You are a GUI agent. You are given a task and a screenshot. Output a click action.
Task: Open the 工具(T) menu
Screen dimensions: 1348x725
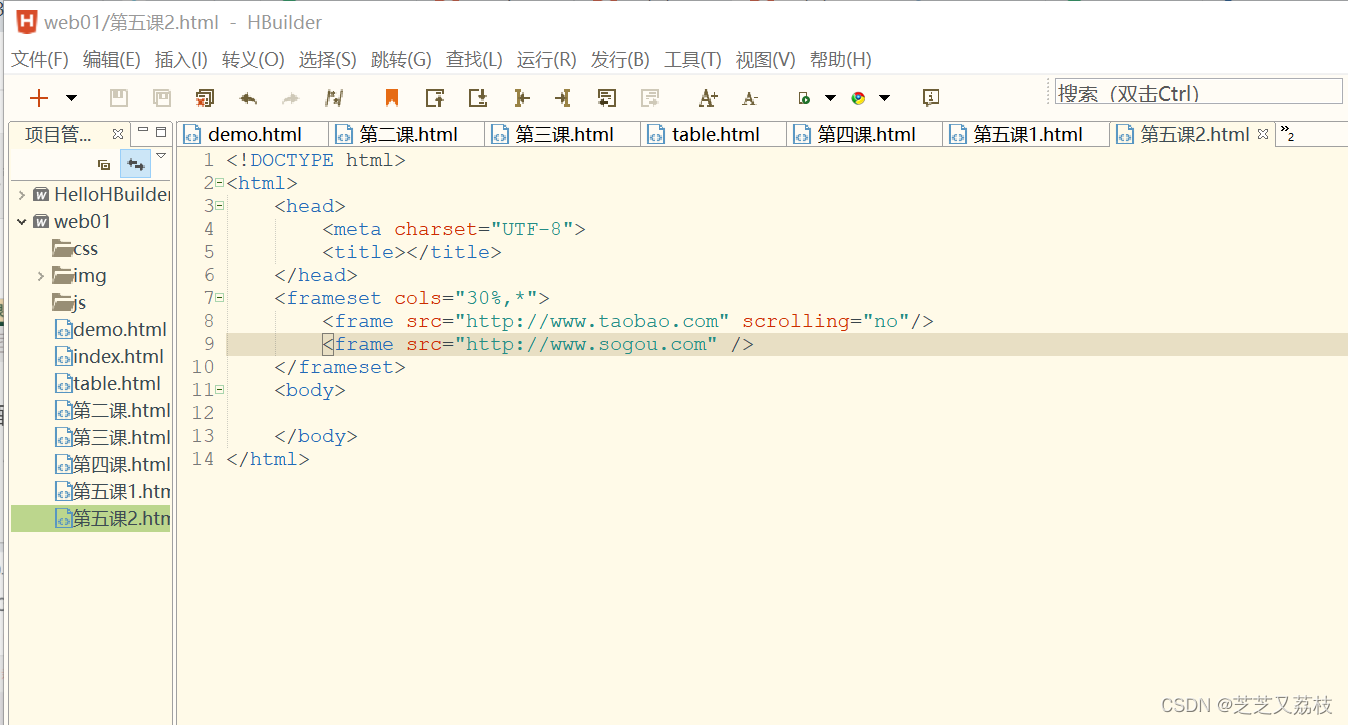[x=693, y=60]
